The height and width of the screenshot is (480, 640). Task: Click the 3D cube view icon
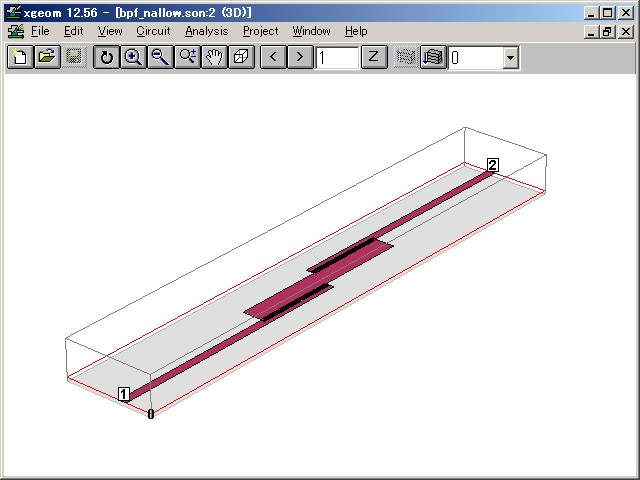[241, 57]
